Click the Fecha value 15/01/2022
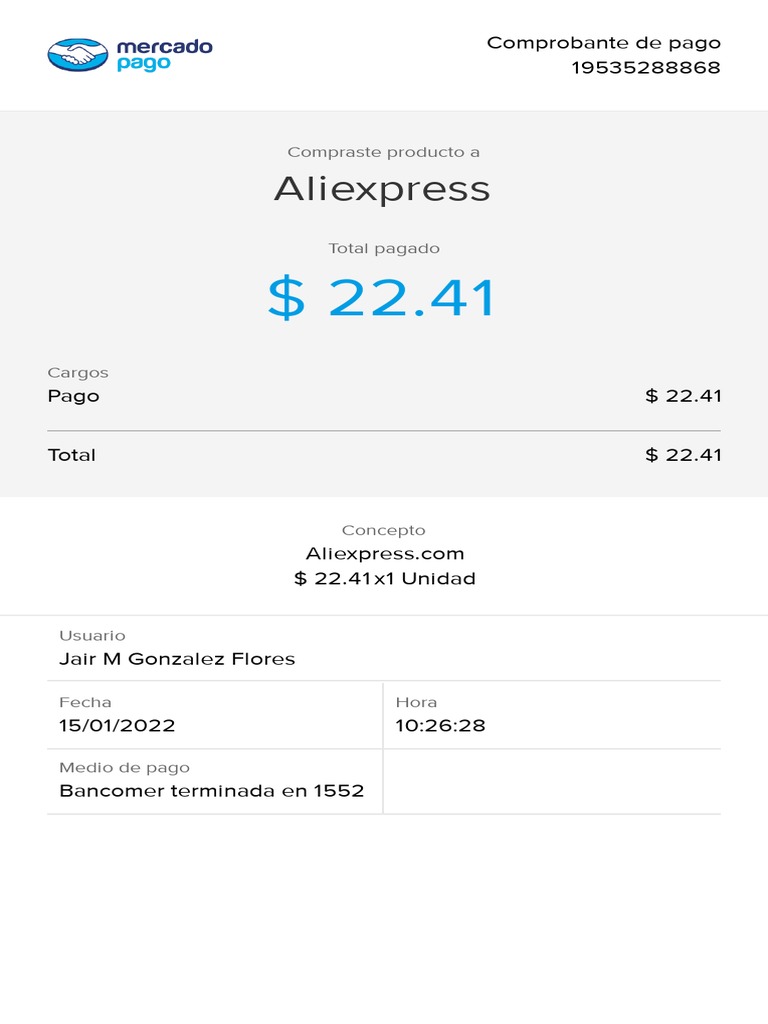 click(x=117, y=726)
